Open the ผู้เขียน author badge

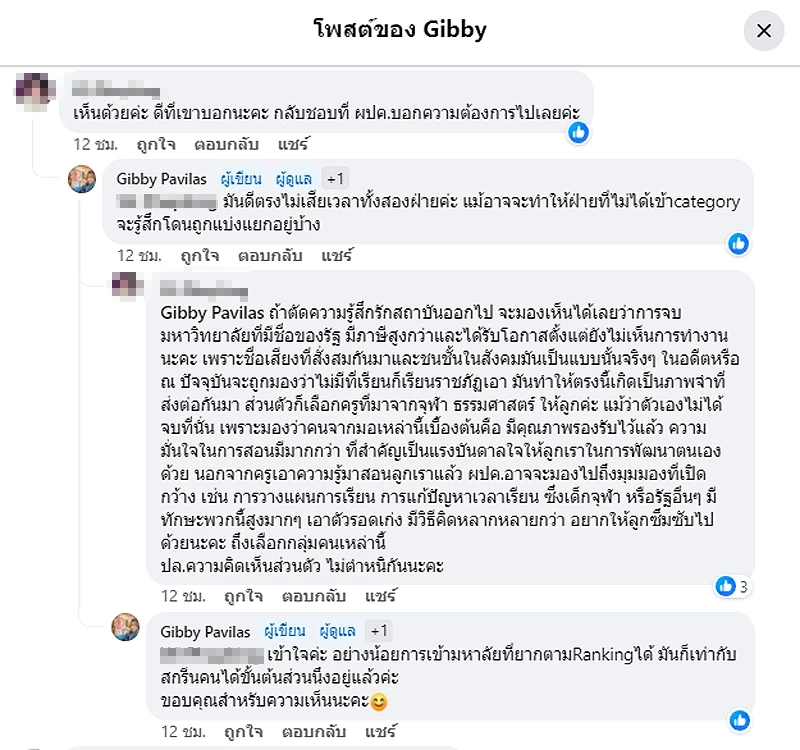coord(243,179)
